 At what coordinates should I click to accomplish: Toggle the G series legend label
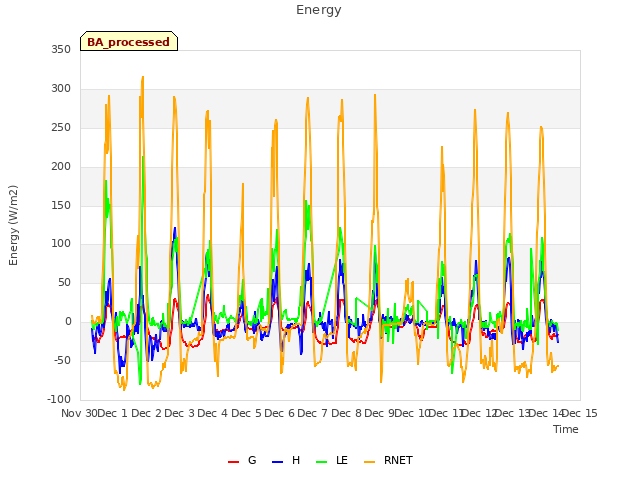coord(252,460)
